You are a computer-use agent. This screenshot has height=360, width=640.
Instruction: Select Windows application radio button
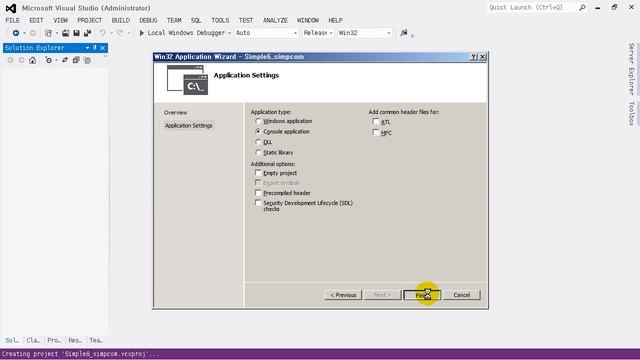coord(258,121)
